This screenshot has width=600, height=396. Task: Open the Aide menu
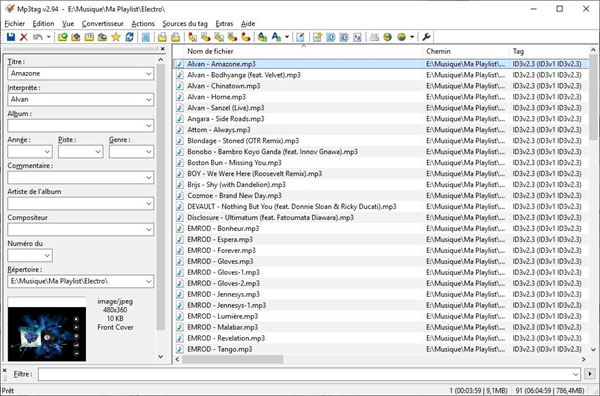248,24
